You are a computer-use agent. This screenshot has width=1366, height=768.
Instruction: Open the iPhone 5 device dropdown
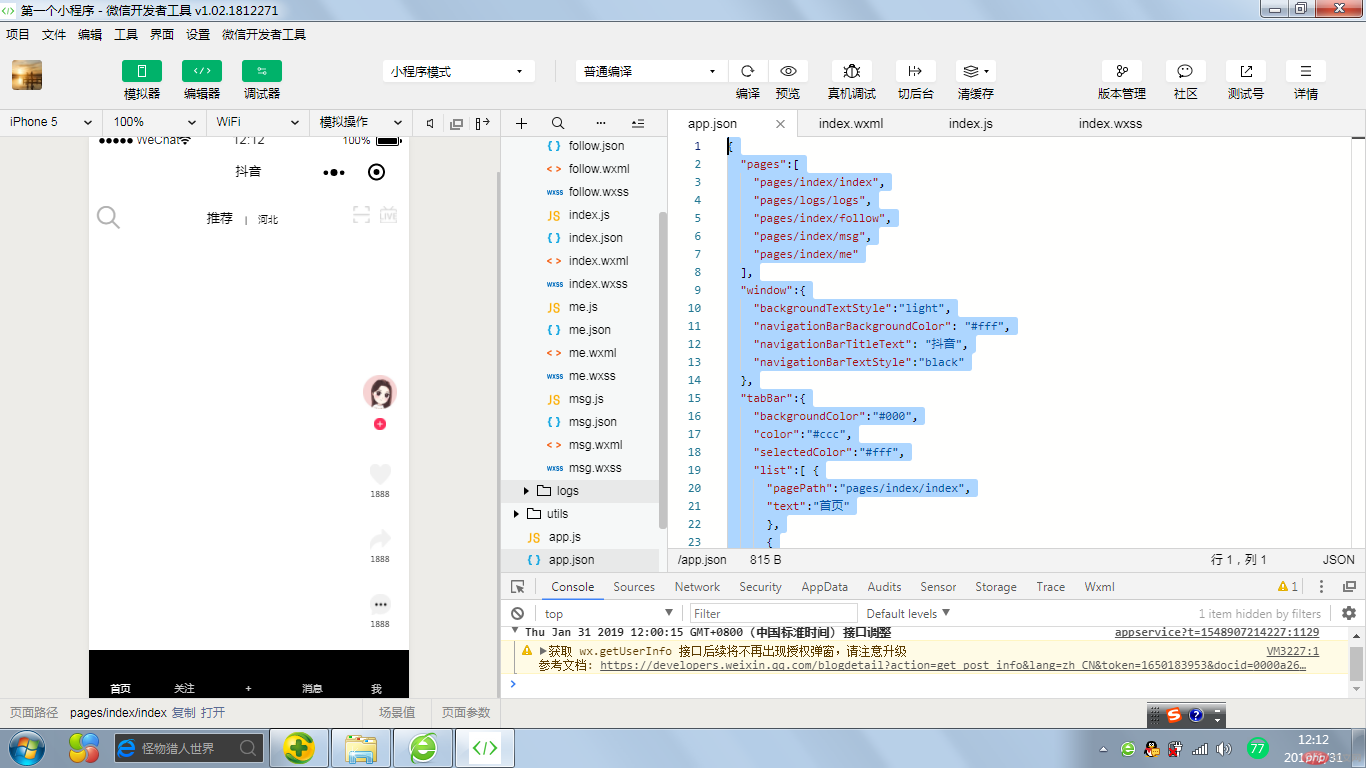click(x=50, y=122)
